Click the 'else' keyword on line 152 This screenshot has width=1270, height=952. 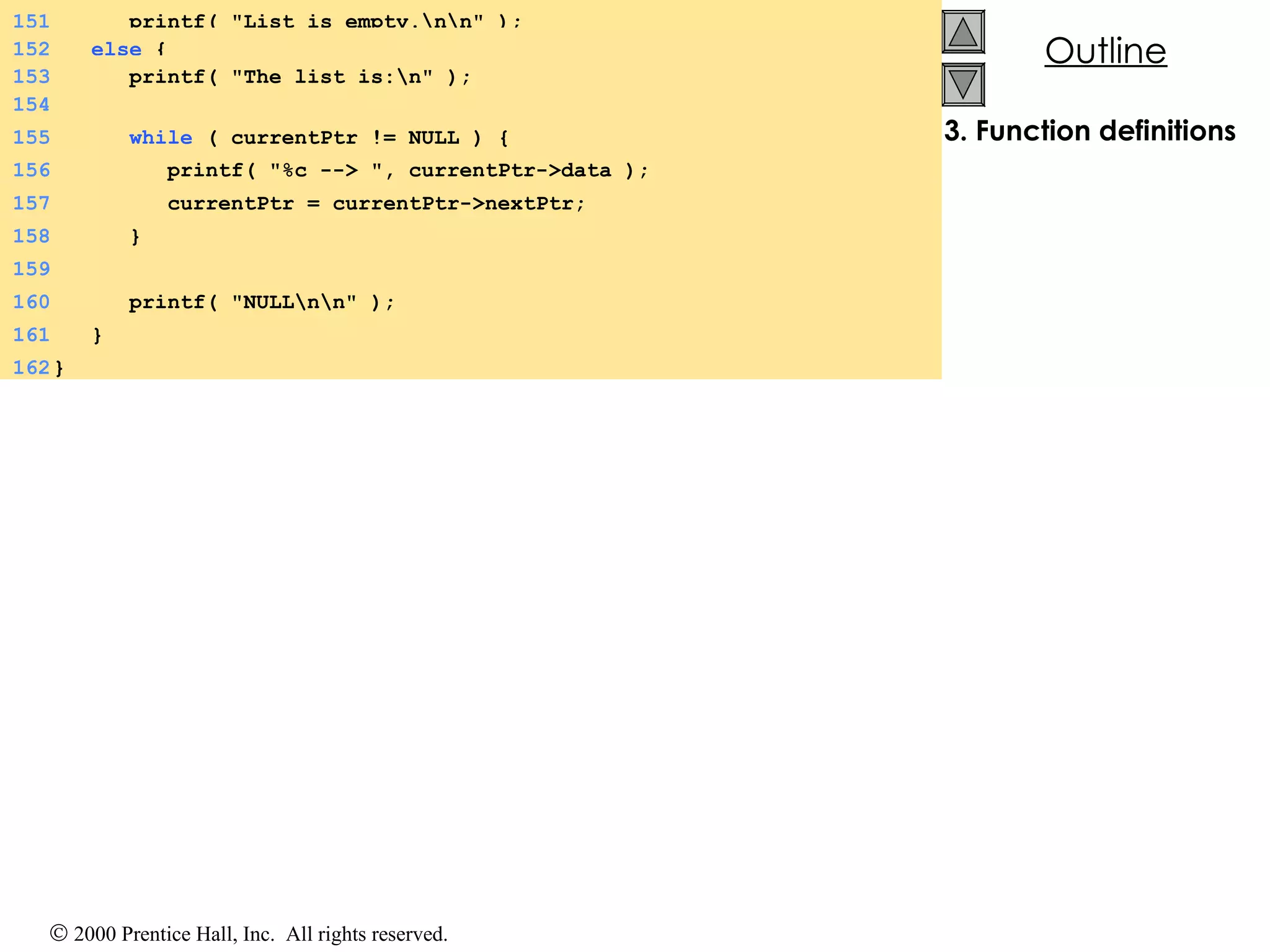(116, 50)
